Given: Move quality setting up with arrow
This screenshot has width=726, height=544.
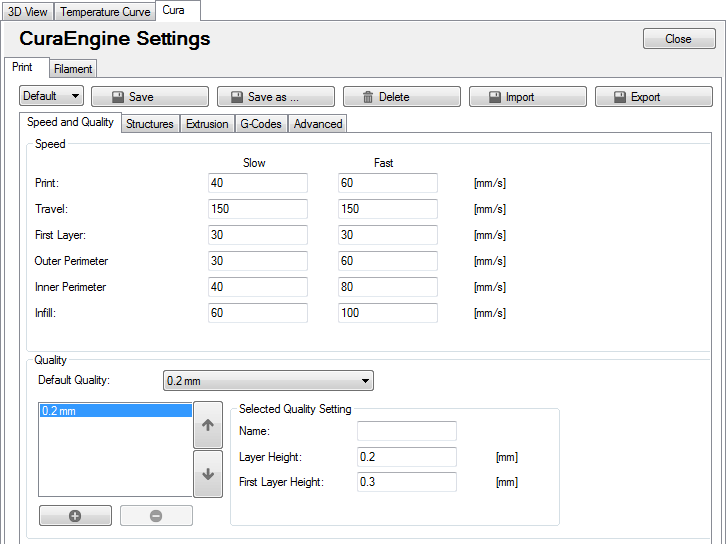Looking at the screenshot, I should point(208,425).
